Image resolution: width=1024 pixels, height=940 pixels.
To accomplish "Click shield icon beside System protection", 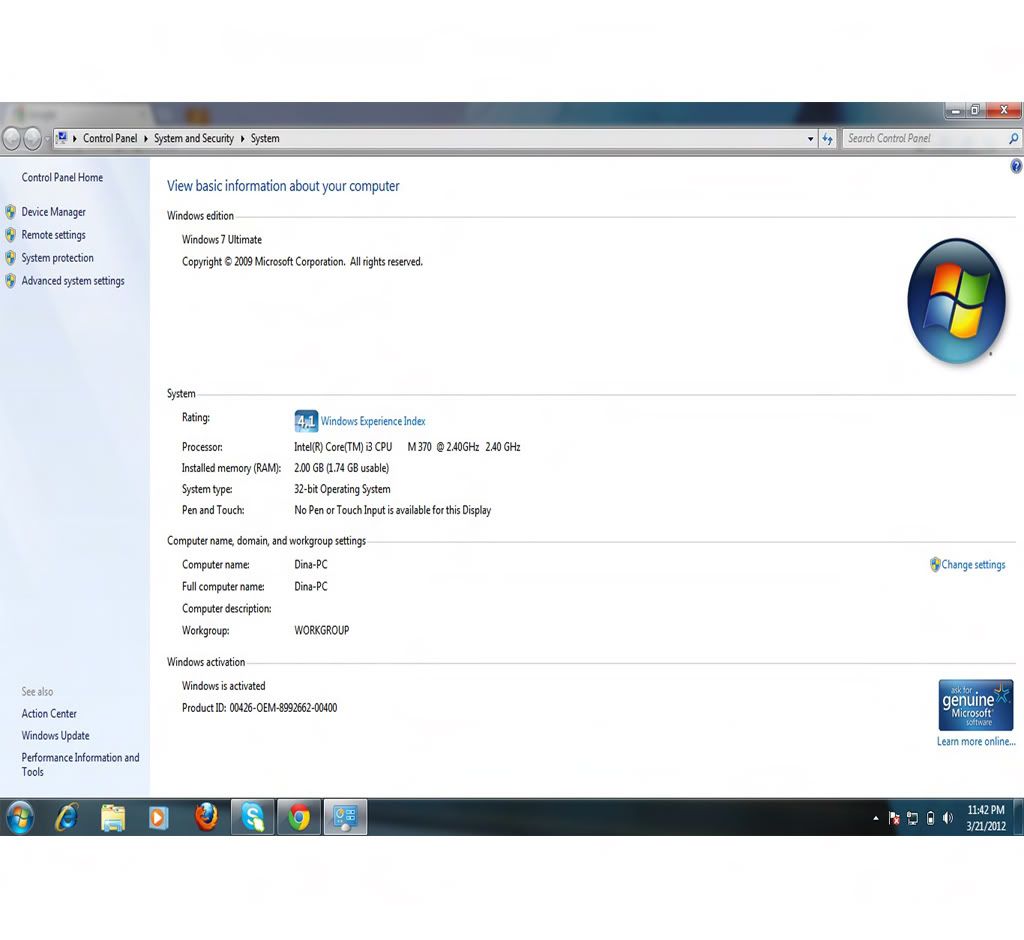I will point(10,257).
